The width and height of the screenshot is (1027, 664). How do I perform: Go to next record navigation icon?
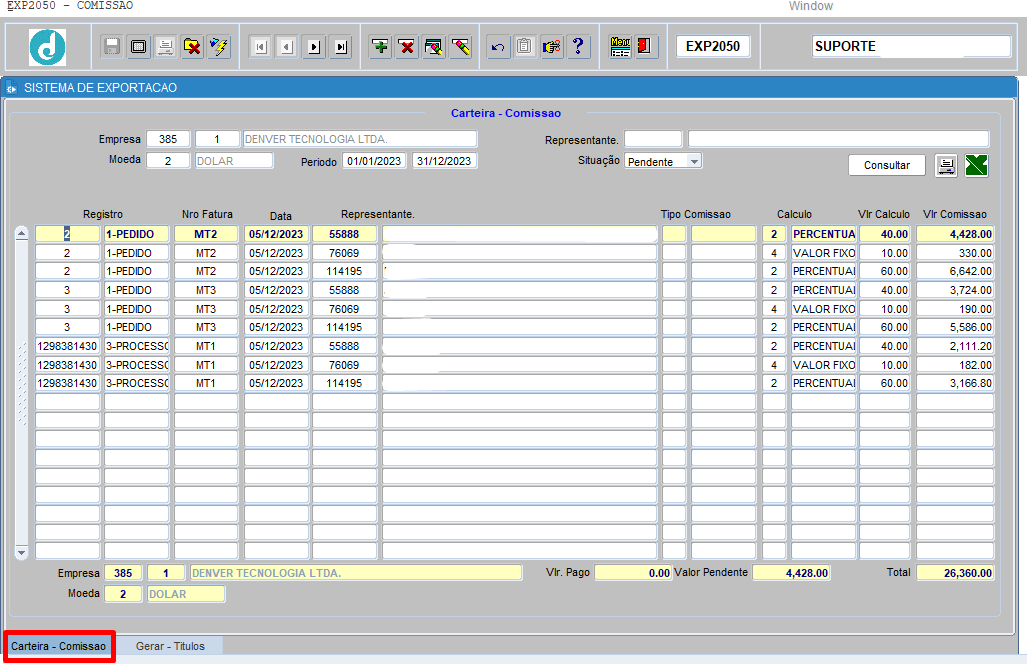tap(314, 47)
